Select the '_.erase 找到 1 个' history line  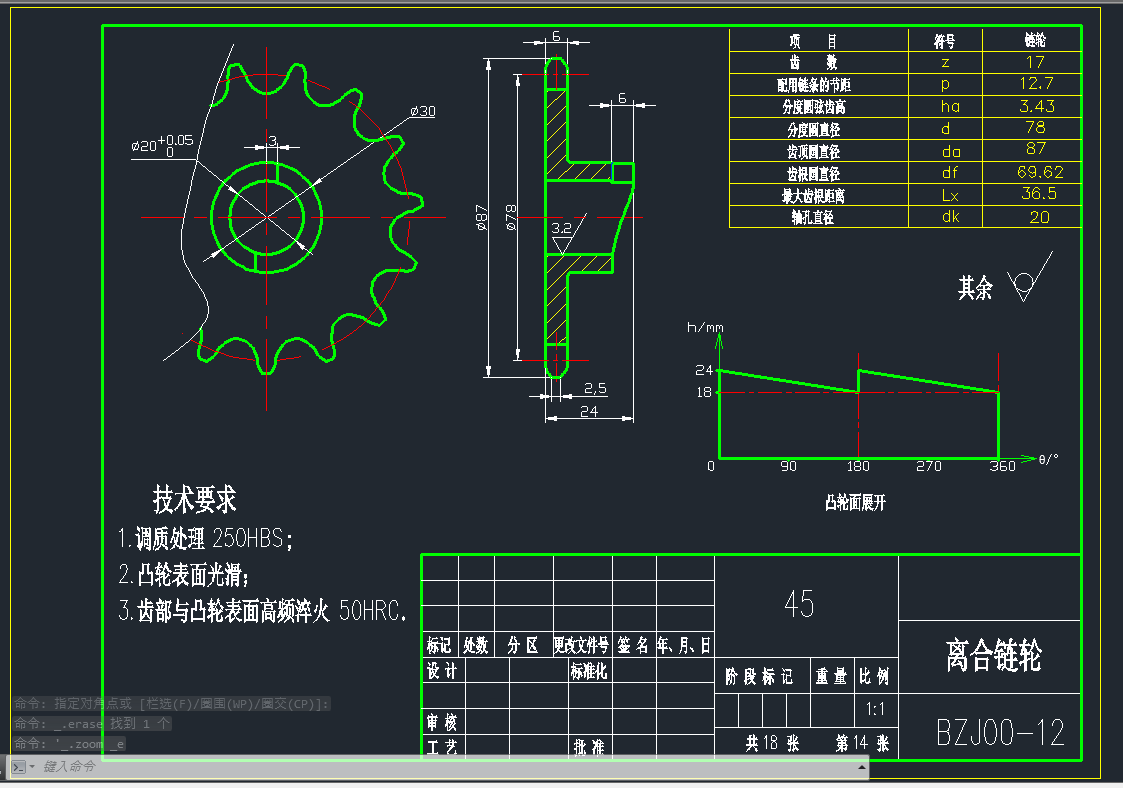tap(92, 724)
